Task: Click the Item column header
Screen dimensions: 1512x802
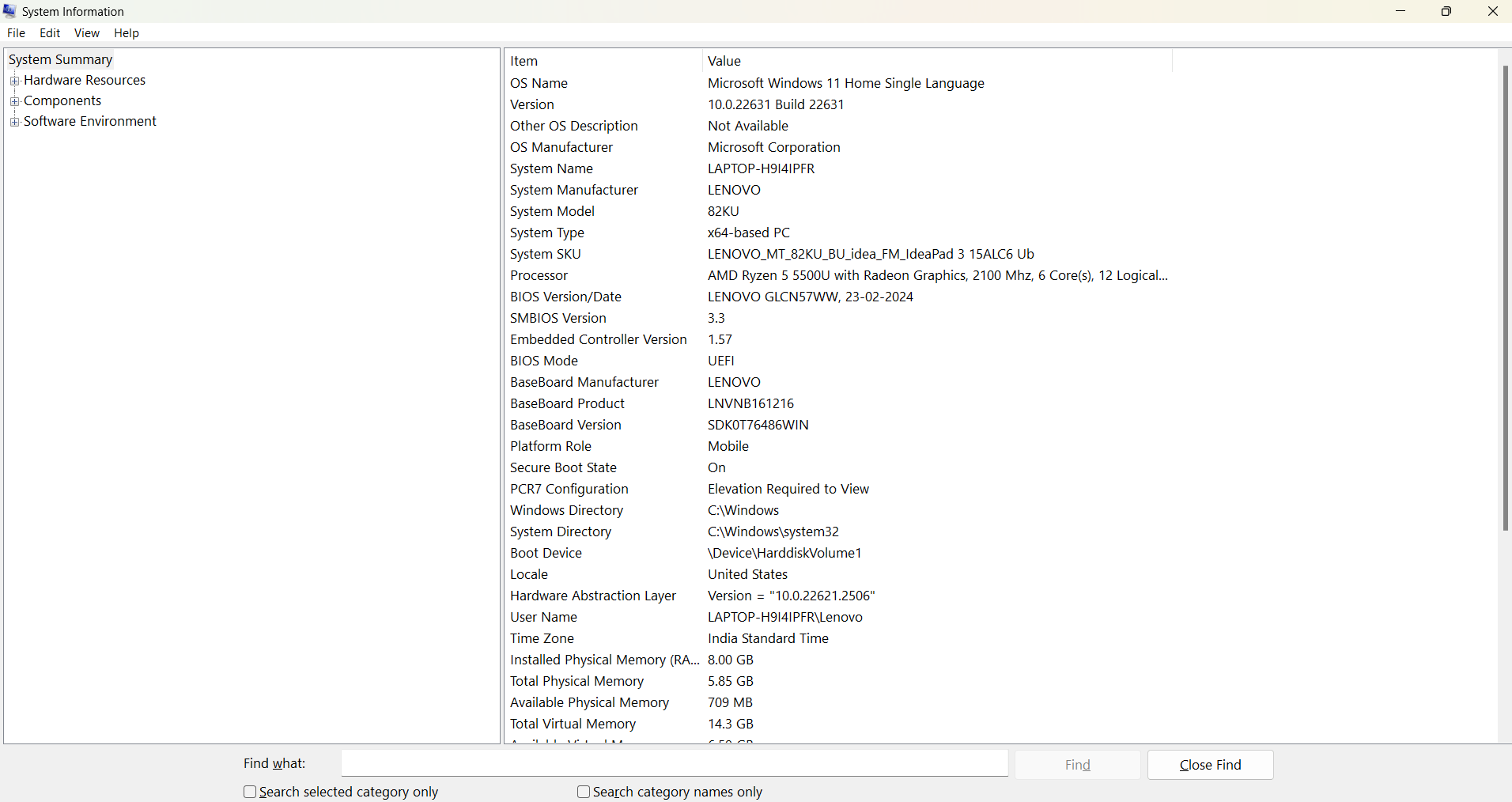Action: [524, 60]
